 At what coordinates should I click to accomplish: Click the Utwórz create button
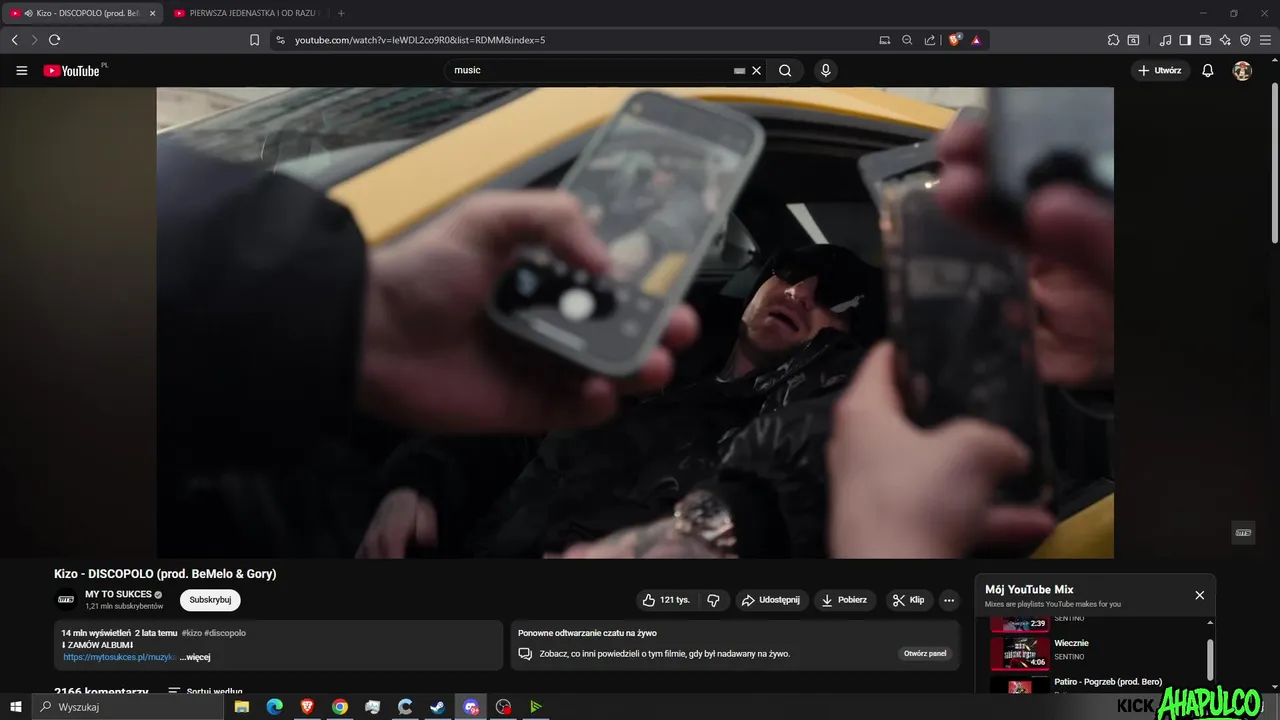[x=1160, y=70]
